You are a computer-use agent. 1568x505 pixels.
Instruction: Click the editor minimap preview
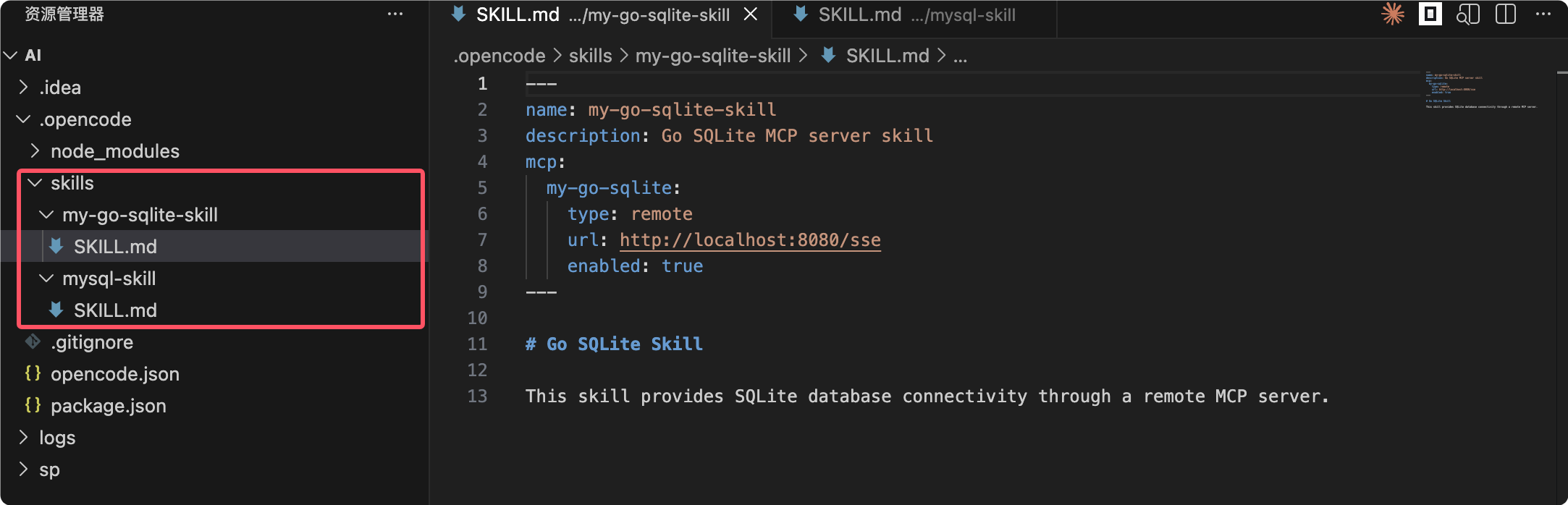1481,90
